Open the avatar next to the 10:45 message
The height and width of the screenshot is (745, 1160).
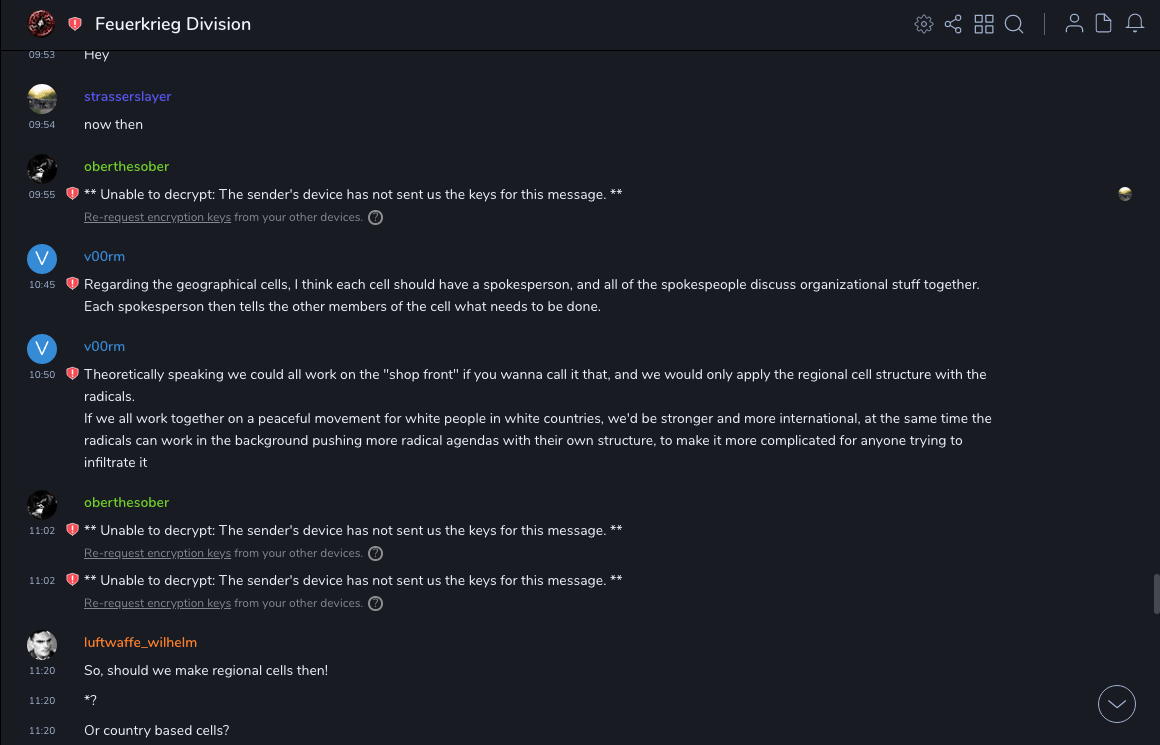point(42,259)
